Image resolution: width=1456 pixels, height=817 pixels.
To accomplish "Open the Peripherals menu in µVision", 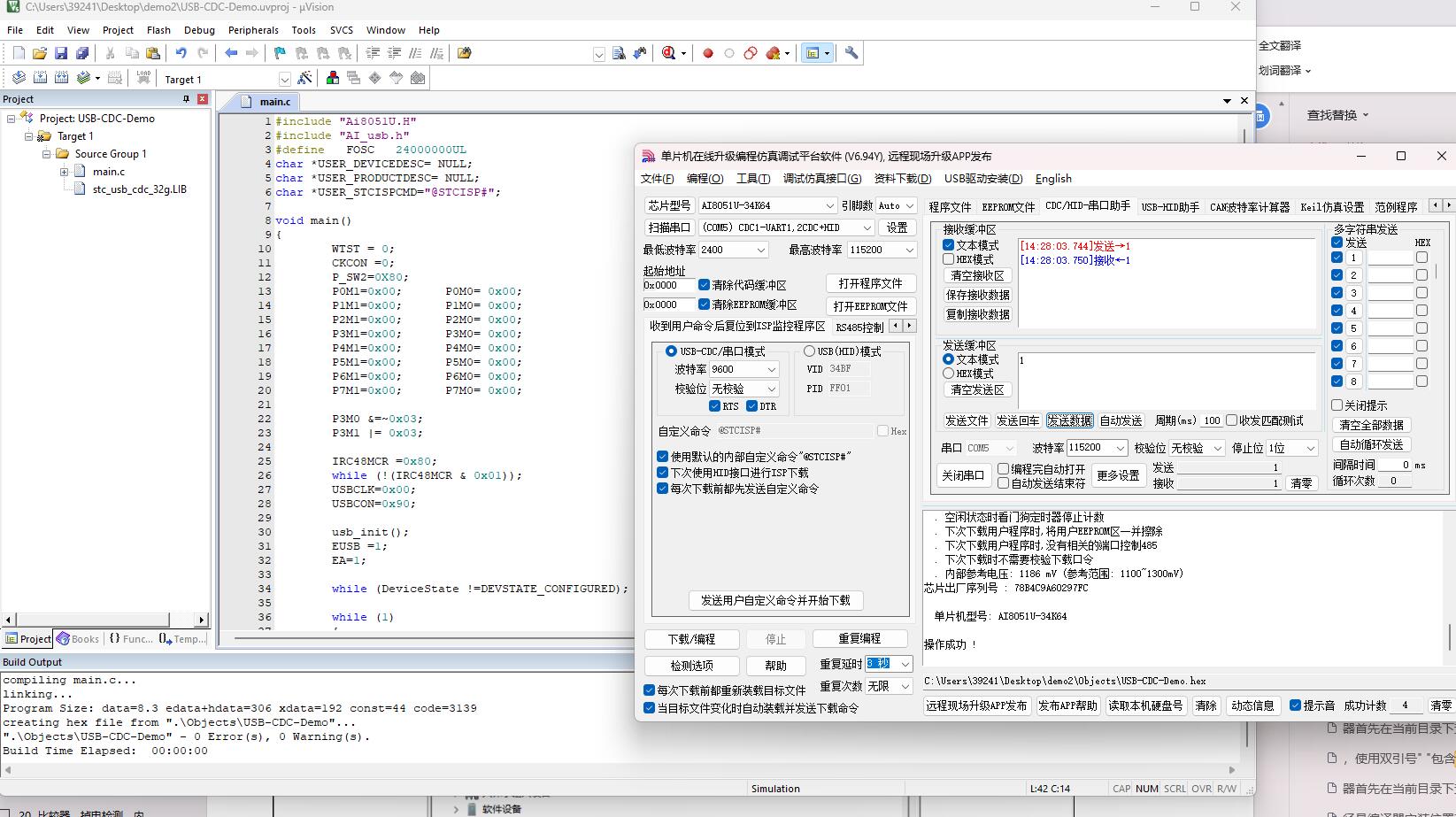I will (253, 30).
